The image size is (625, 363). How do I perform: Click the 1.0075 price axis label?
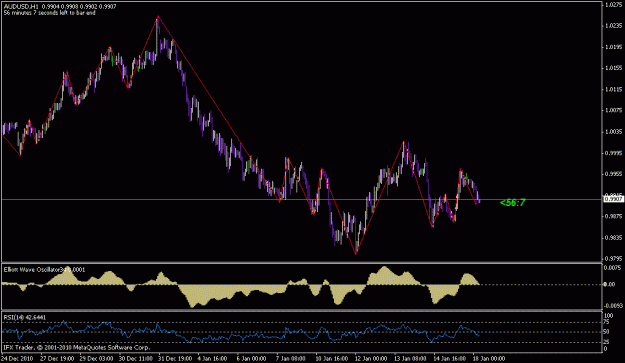pyautogui.click(x=613, y=110)
